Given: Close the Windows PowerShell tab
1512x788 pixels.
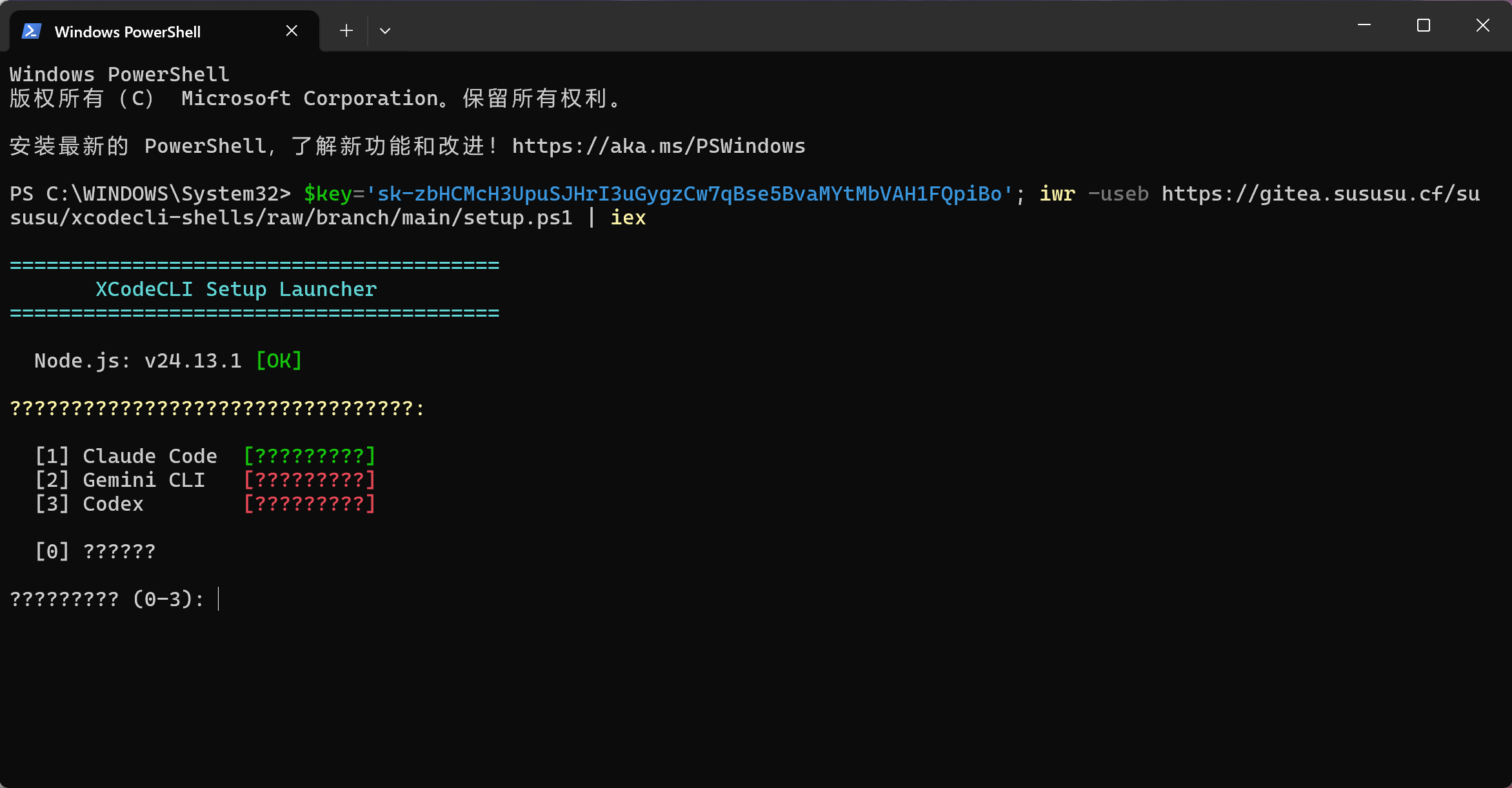Looking at the screenshot, I should [x=292, y=31].
